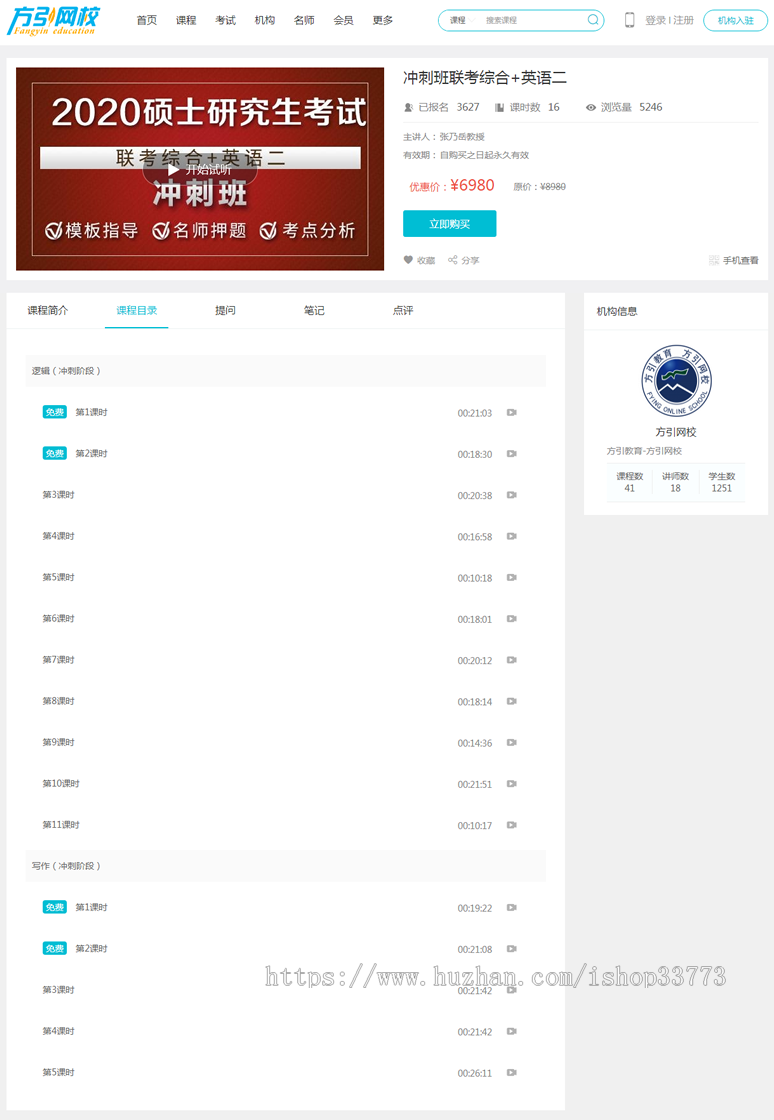Select the 课程目录 tab

136,311
